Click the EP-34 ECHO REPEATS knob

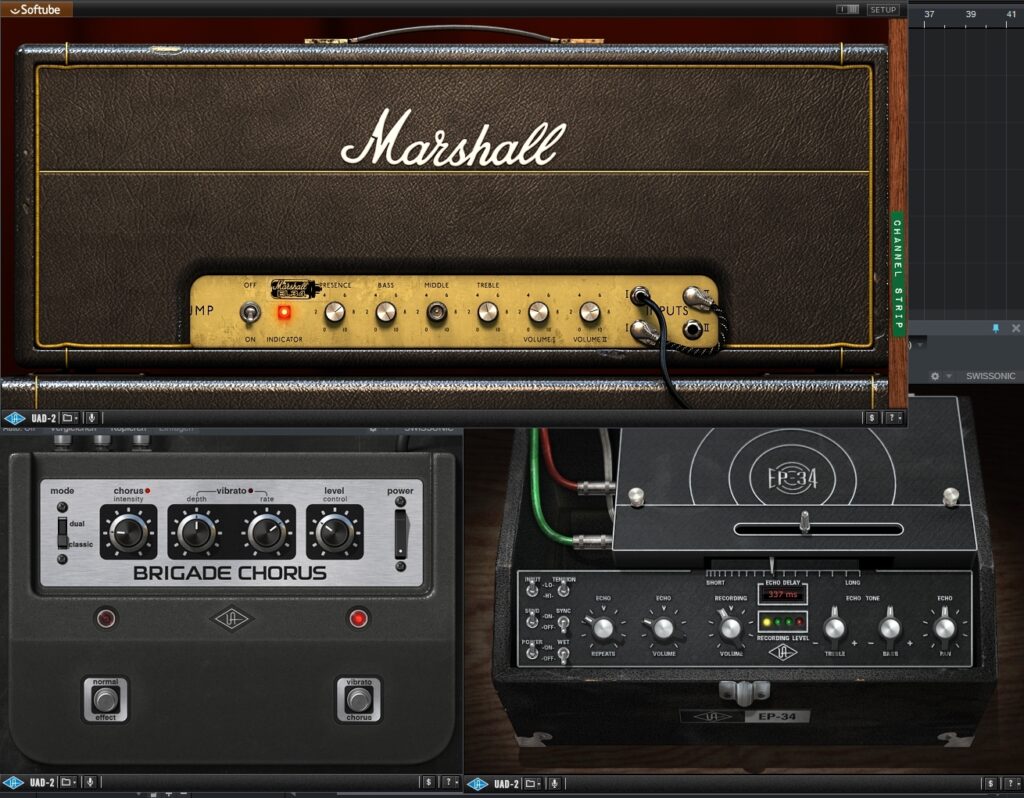coord(602,628)
